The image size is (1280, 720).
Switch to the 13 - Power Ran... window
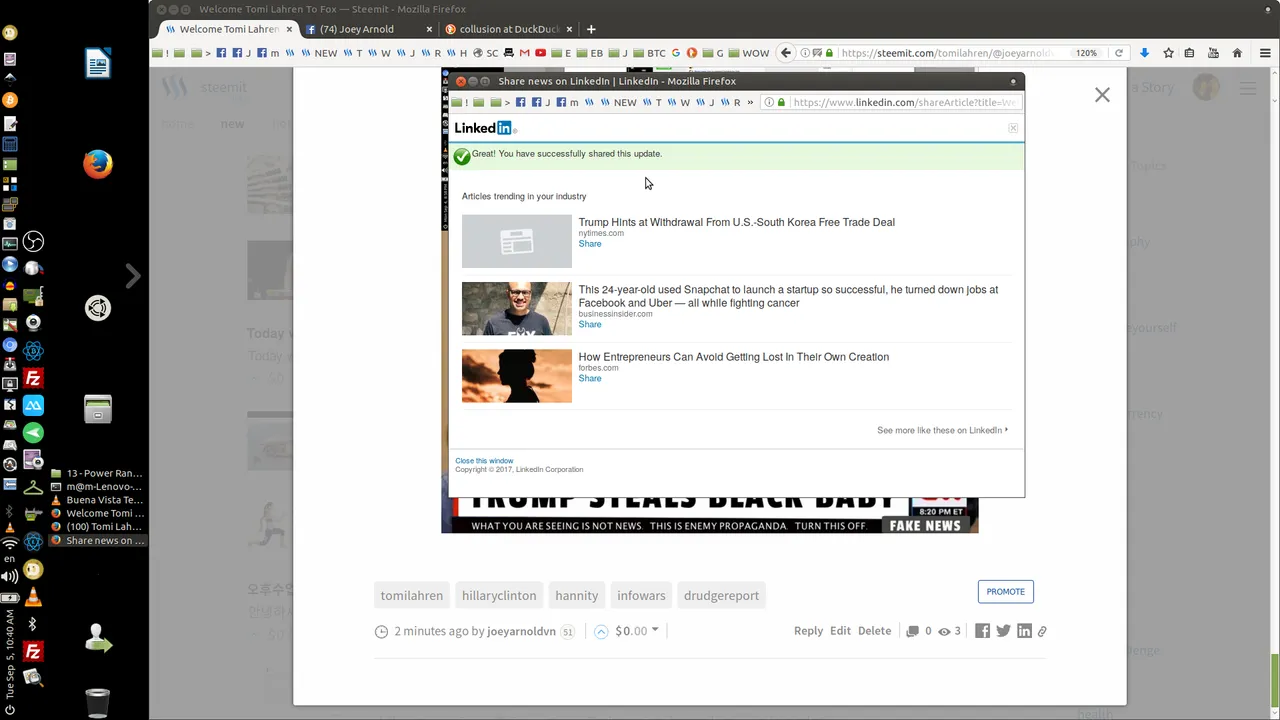point(97,473)
